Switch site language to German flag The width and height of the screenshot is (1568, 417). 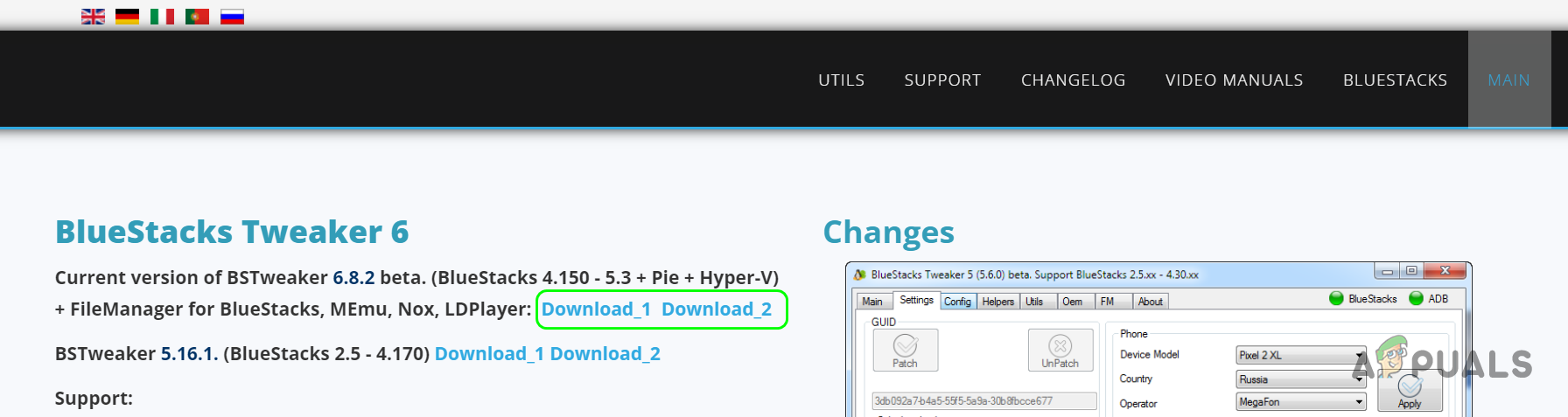[127, 17]
